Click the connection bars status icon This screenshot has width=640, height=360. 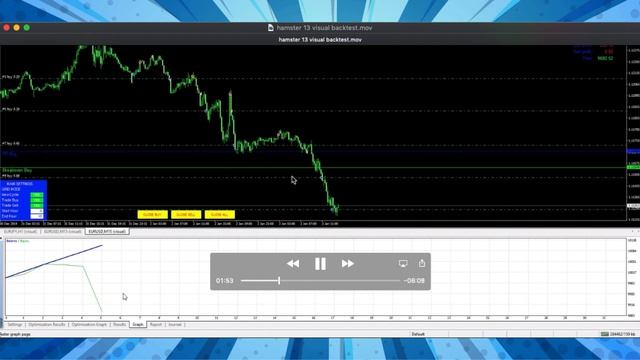click(x=604, y=334)
